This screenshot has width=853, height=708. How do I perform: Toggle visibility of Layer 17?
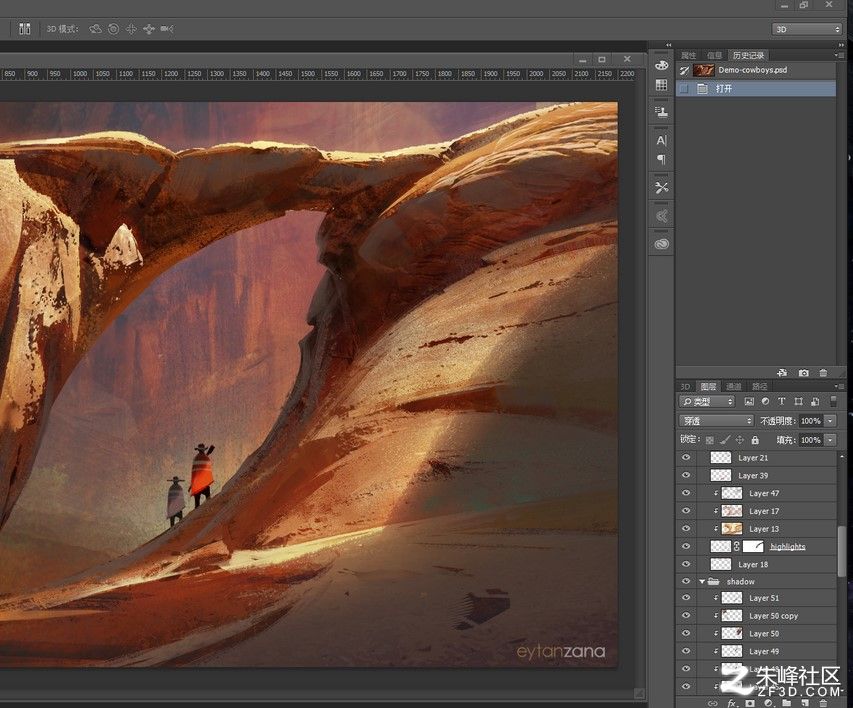686,511
